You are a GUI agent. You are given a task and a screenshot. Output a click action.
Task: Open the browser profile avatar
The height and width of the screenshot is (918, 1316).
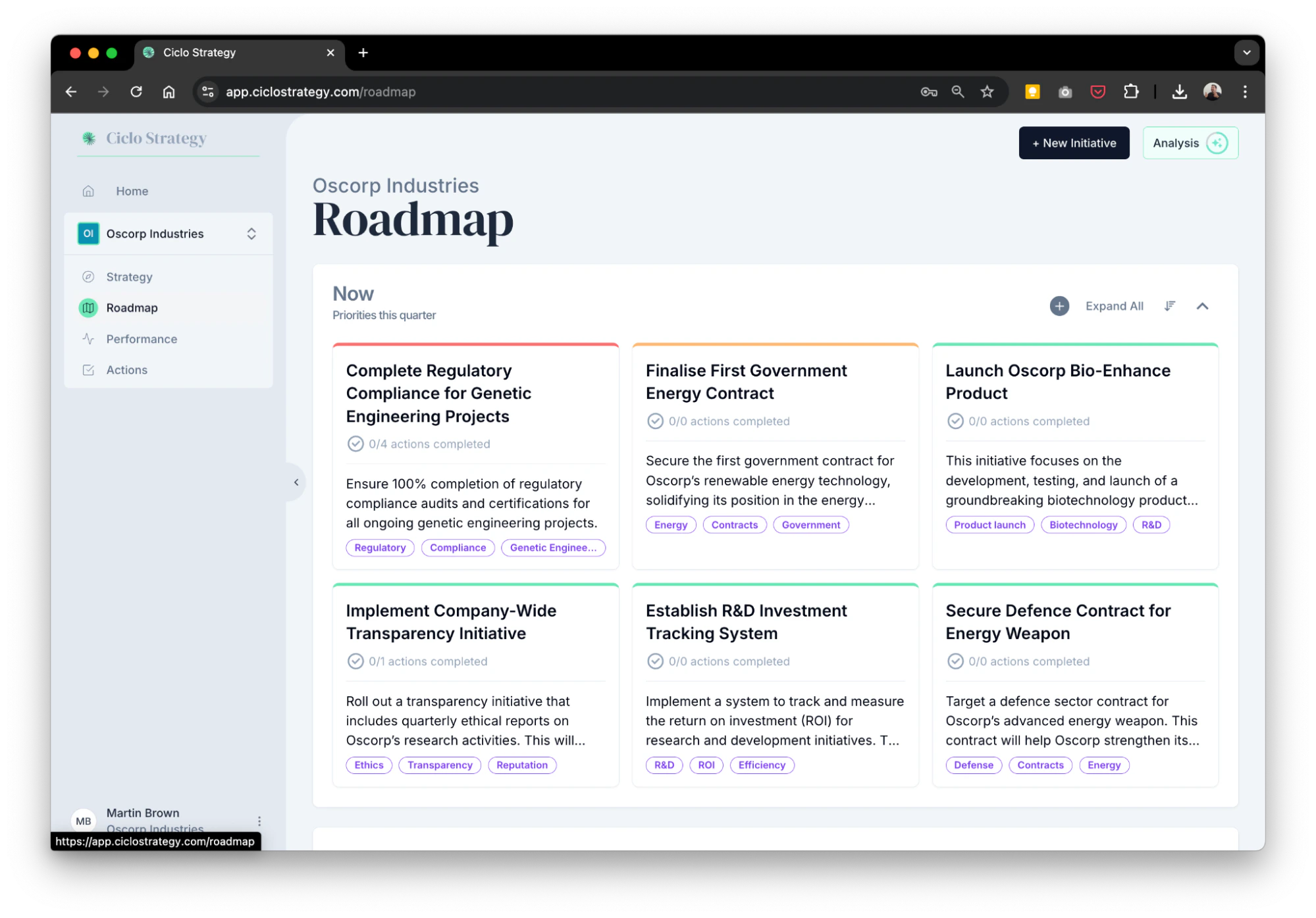coord(1213,92)
